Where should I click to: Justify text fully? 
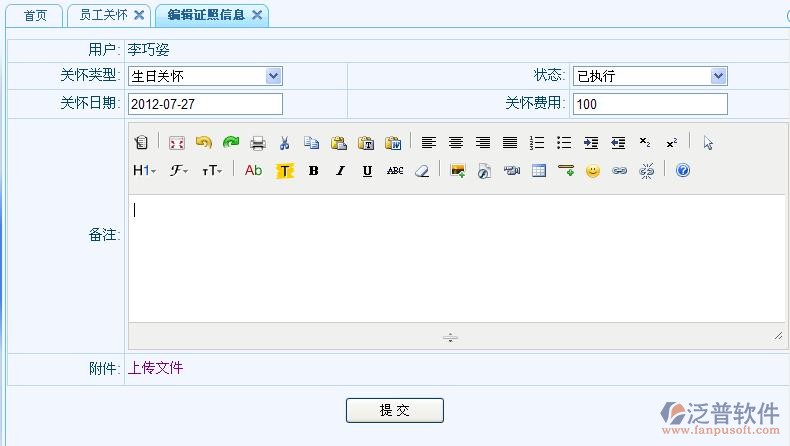point(510,143)
